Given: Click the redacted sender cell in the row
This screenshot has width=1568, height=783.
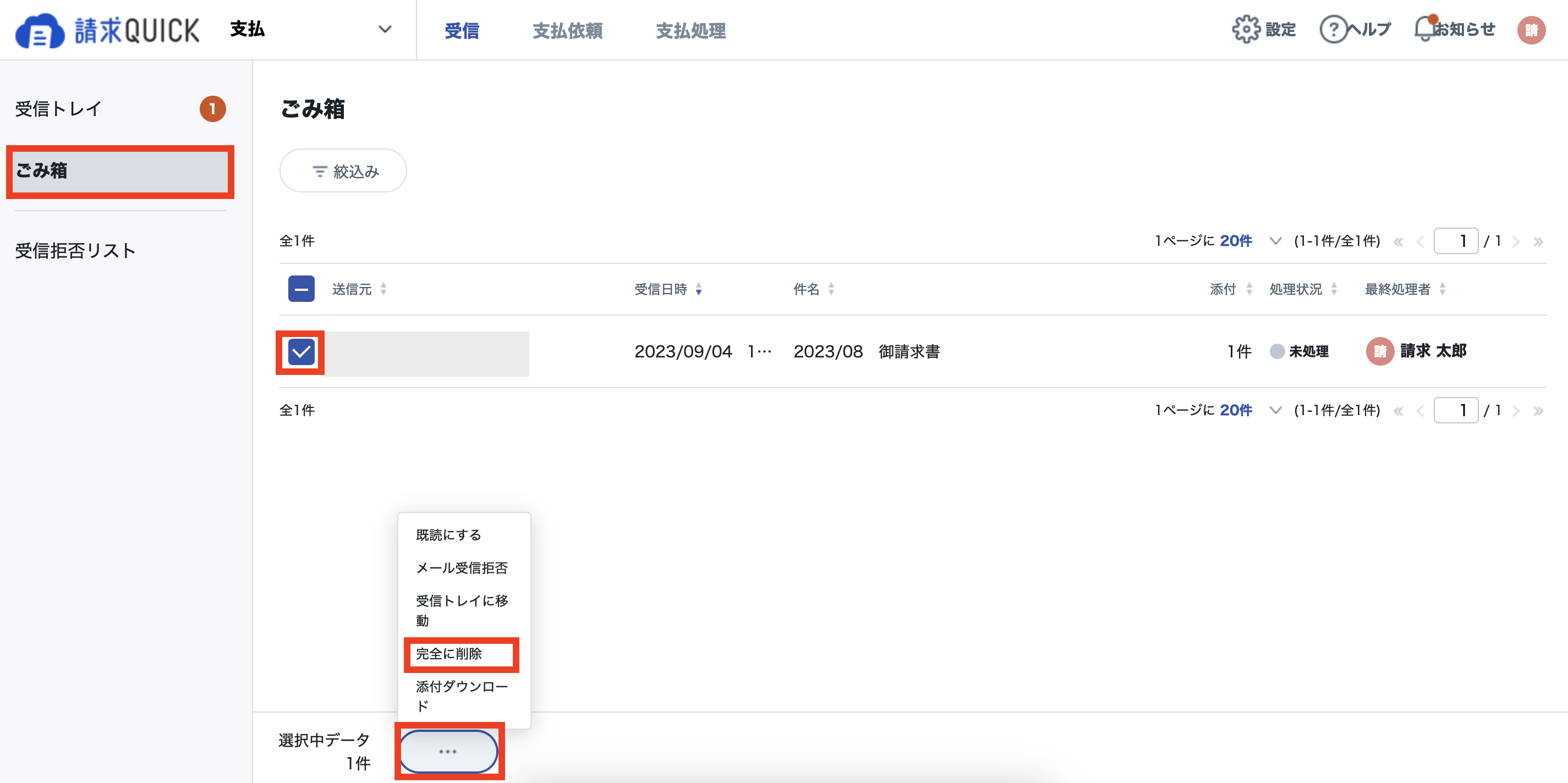Looking at the screenshot, I should click(427, 354).
